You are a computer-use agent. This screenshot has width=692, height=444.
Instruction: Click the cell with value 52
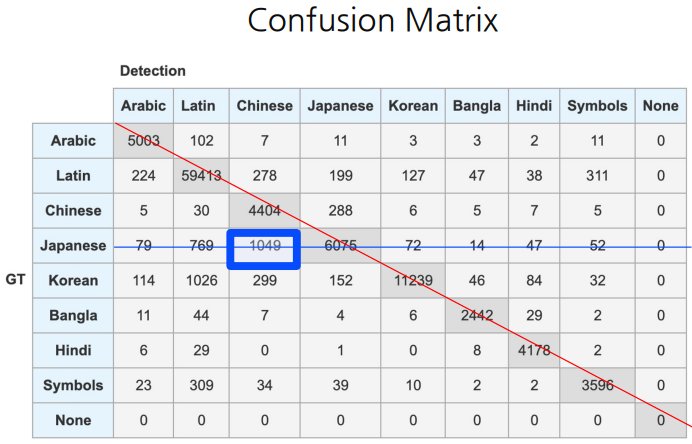point(598,245)
